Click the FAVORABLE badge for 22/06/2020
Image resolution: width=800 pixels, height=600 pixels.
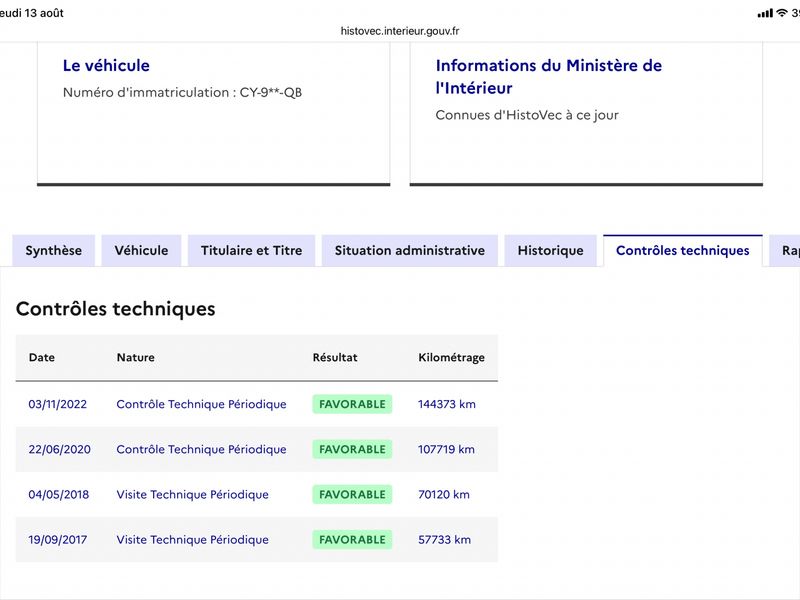353,449
